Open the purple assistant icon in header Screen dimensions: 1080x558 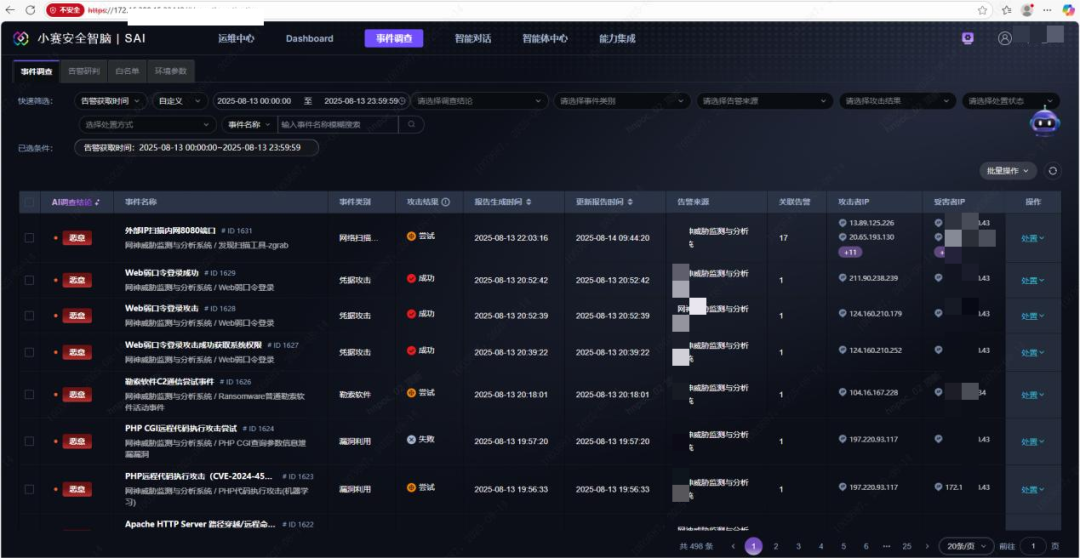click(967, 38)
